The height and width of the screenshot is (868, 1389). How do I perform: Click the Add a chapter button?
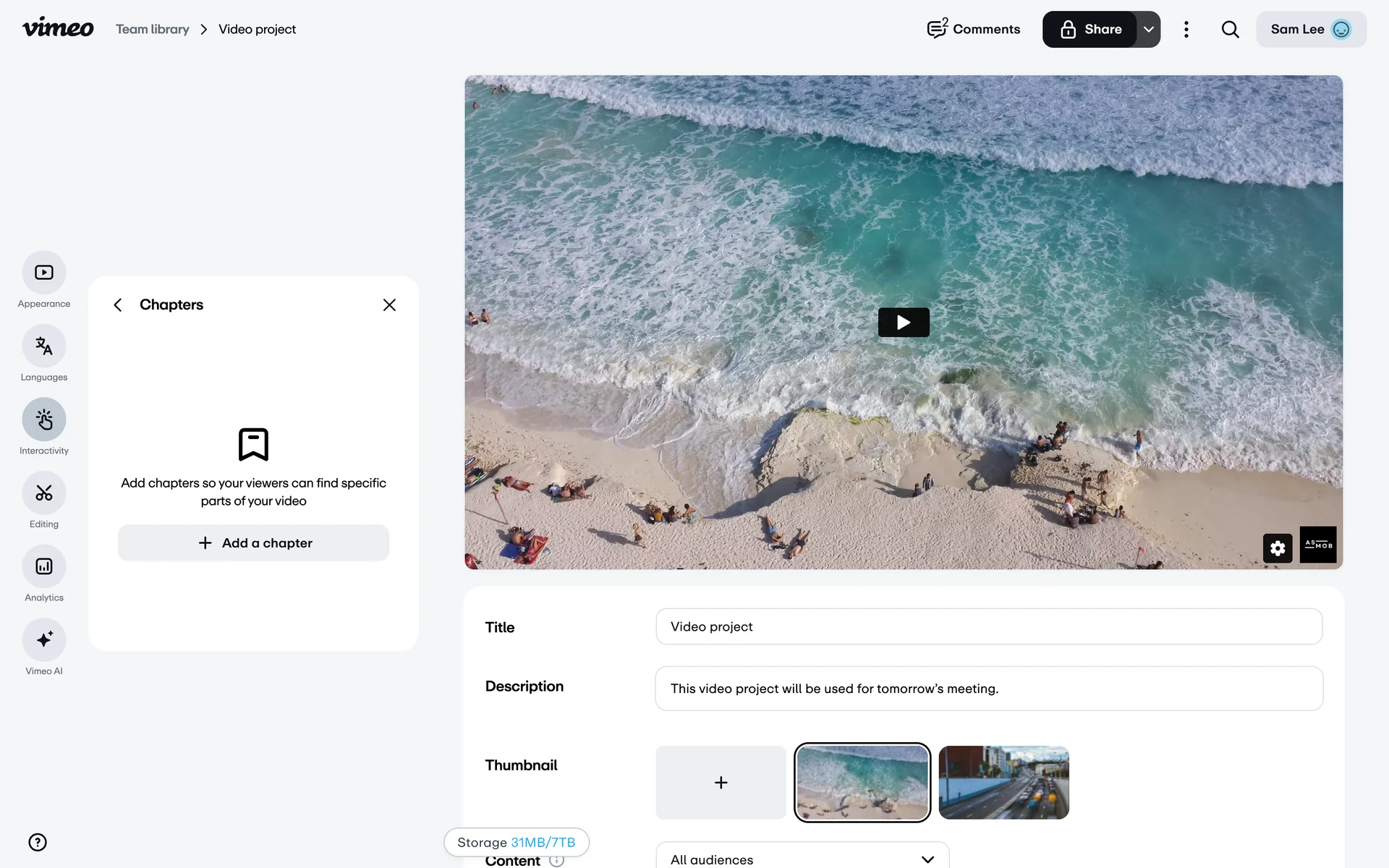253,542
